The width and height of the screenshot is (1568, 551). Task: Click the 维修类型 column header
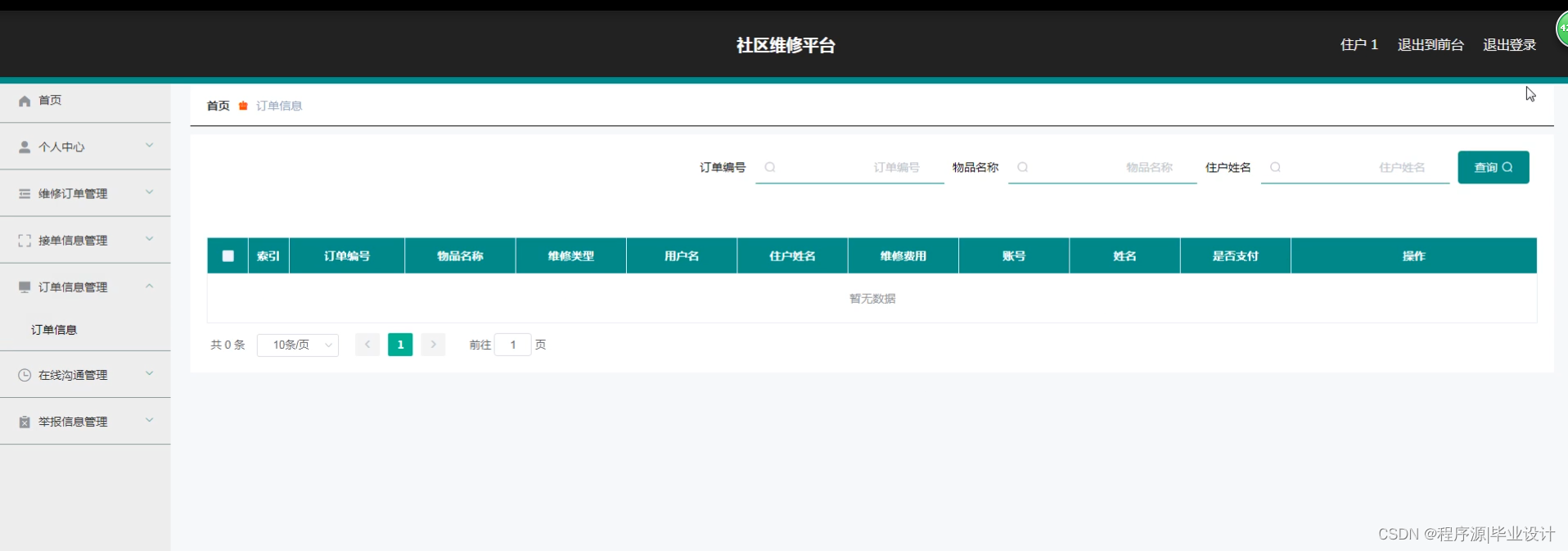pyautogui.click(x=571, y=256)
